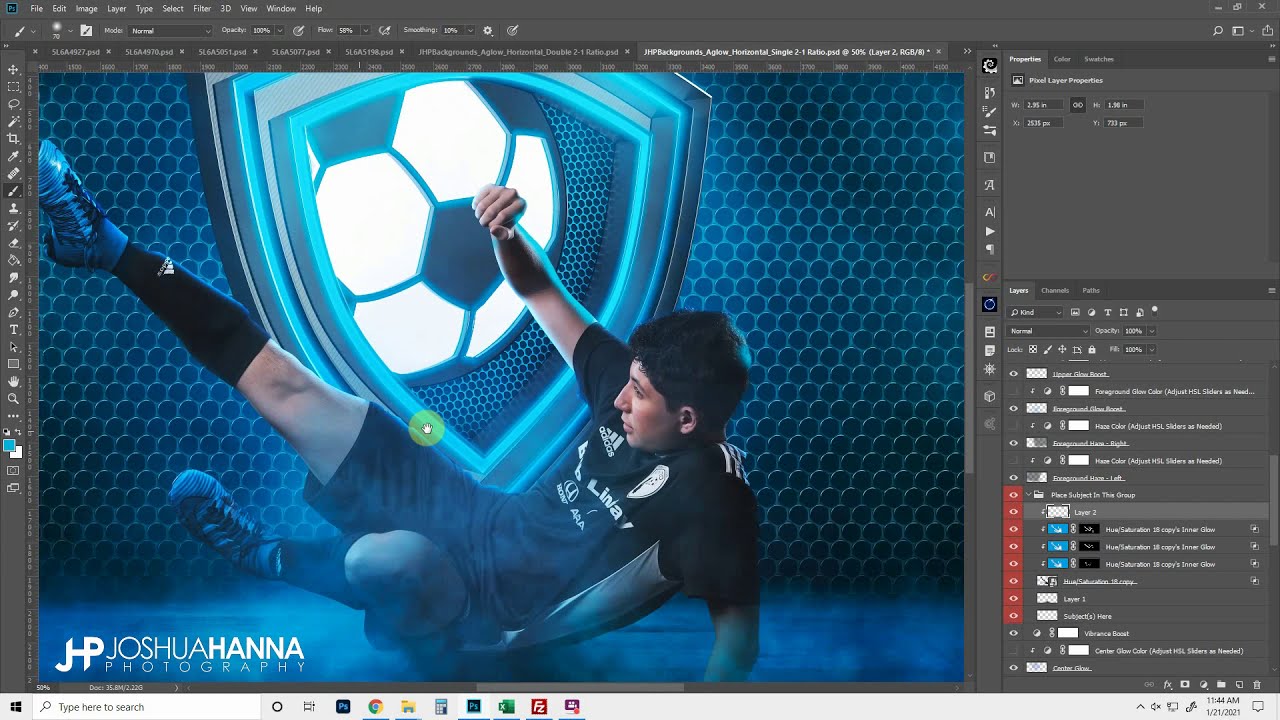The width and height of the screenshot is (1280, 720).
Task: Select the Hand tool
Action: click(14, 381)
